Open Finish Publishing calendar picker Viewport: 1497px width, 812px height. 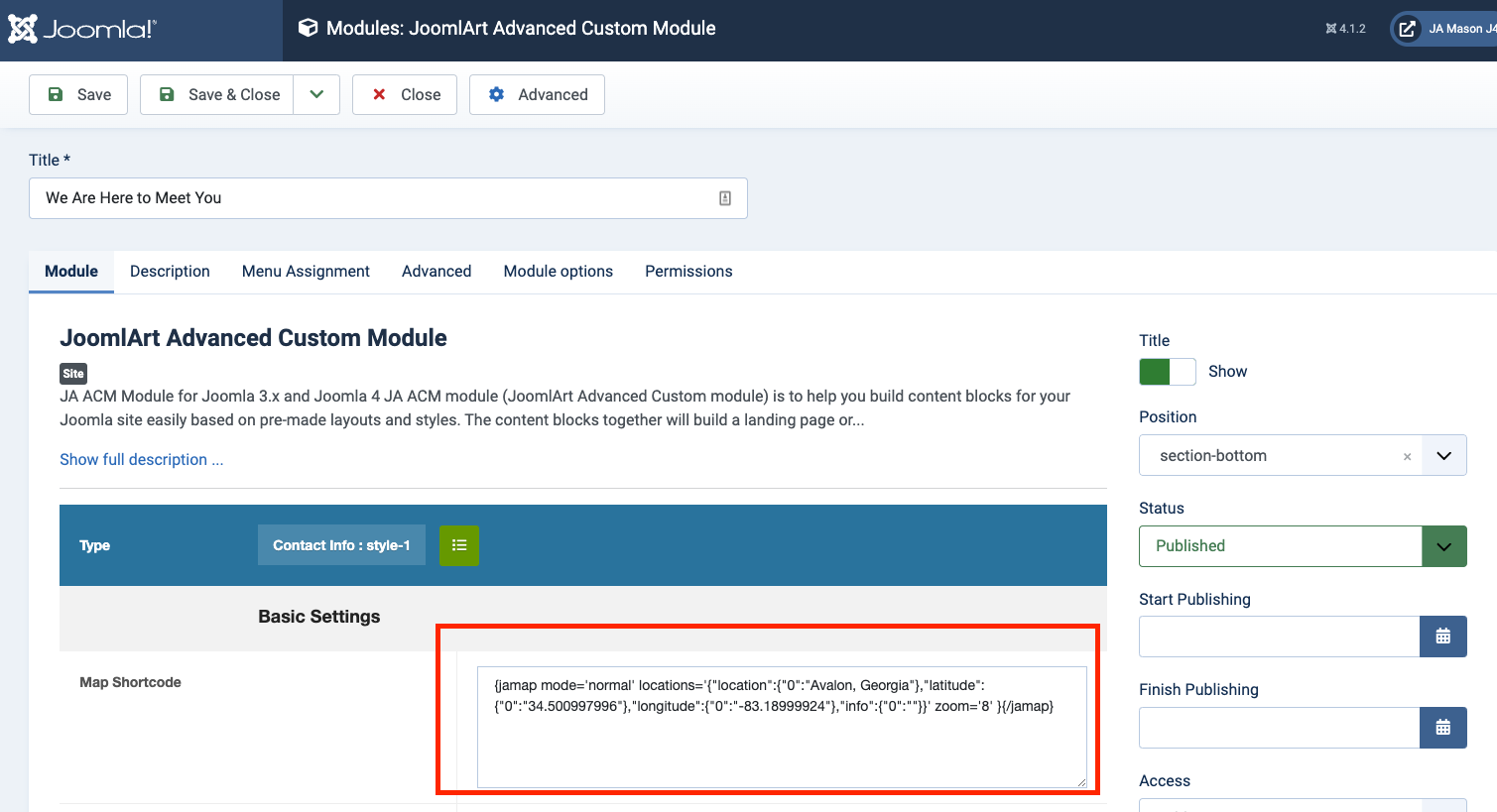pos(1443,728)
